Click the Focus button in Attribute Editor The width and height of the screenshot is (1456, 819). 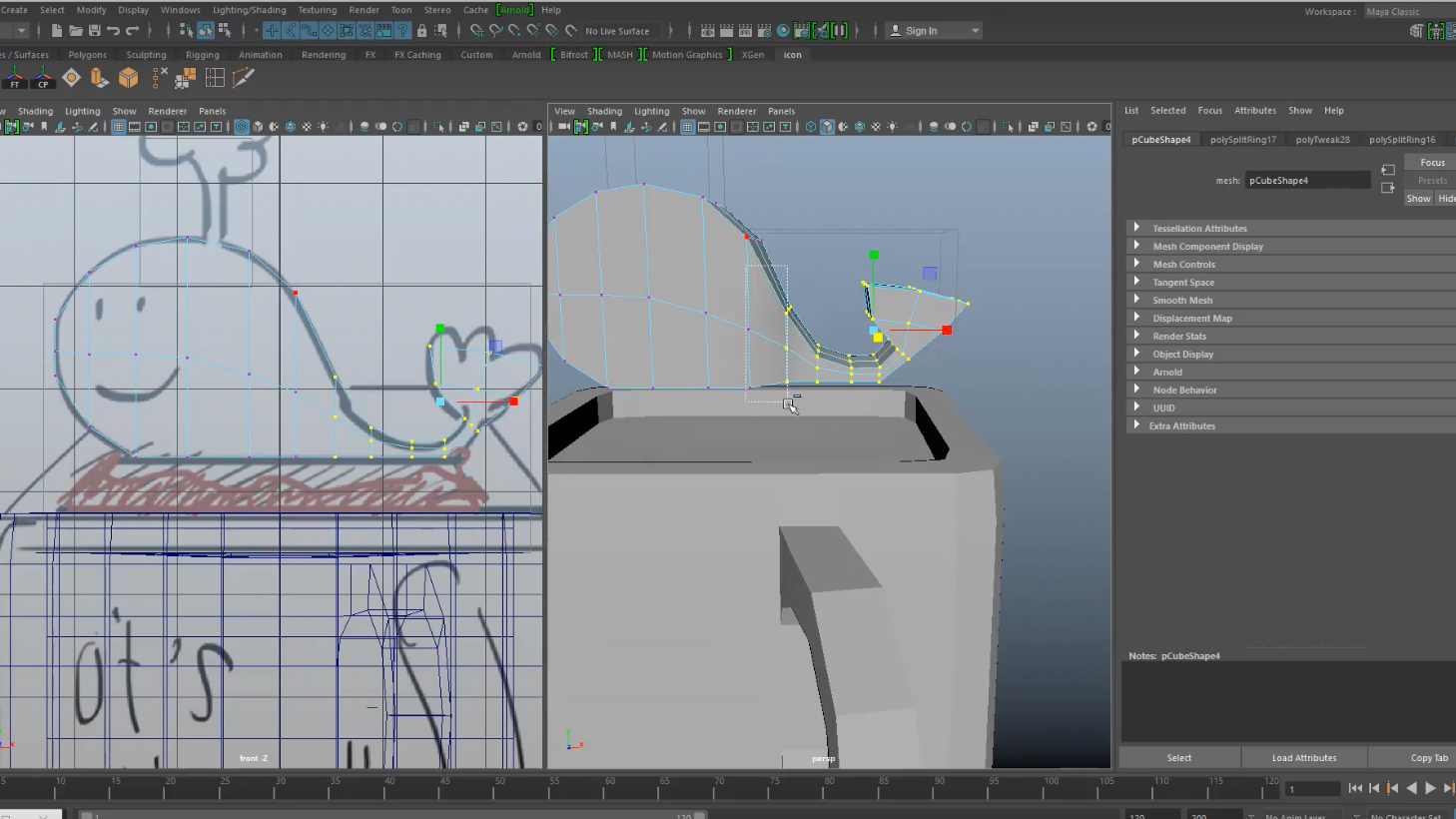[x=1432, y=162]
